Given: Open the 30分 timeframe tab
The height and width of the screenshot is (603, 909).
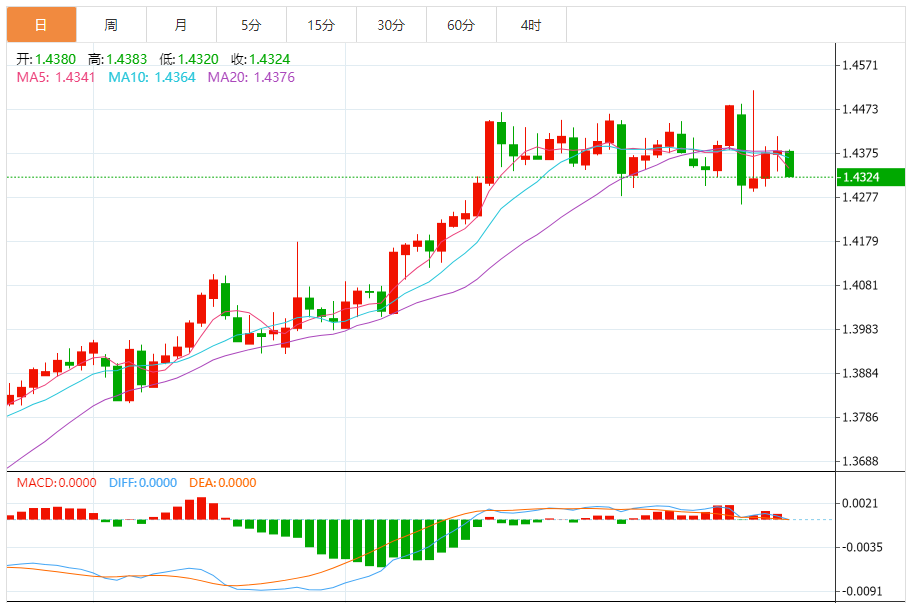Looking at the screenshot, I should (x=391, y=25).
